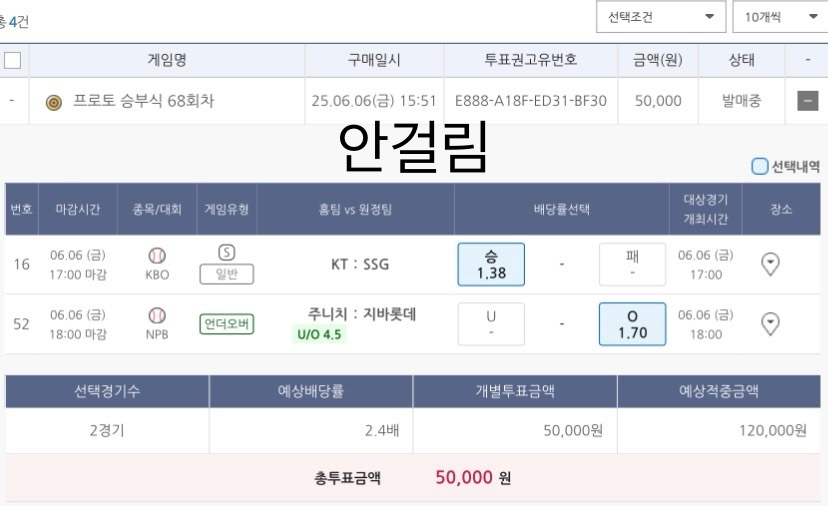
Task: Open venue location pin for 주니치 match
Action: pos(770,324)
